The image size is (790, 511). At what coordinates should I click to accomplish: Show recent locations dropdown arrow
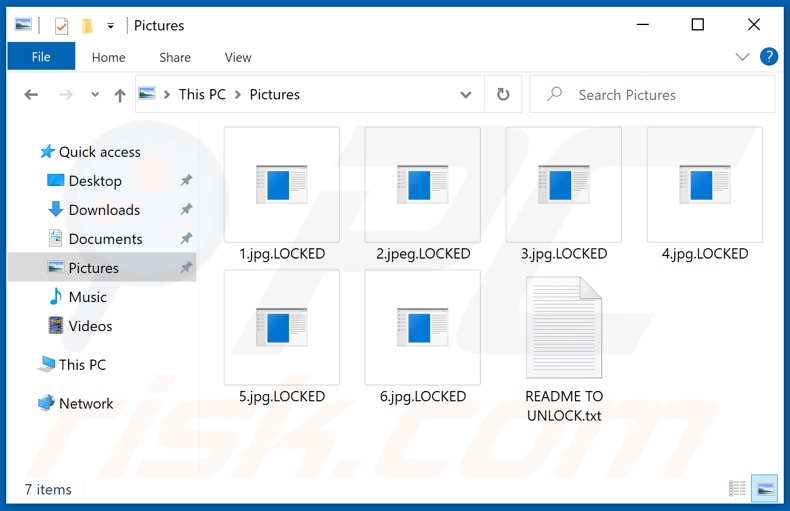[x=95, y=95]
